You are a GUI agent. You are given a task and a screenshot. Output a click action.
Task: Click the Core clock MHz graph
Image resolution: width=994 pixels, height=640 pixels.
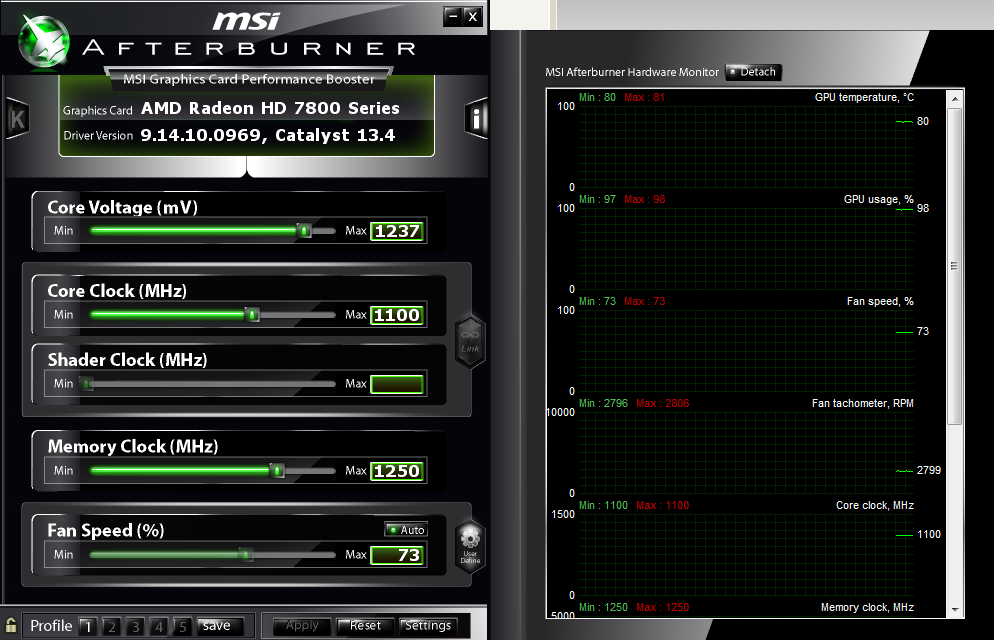[x=746, y=554]
